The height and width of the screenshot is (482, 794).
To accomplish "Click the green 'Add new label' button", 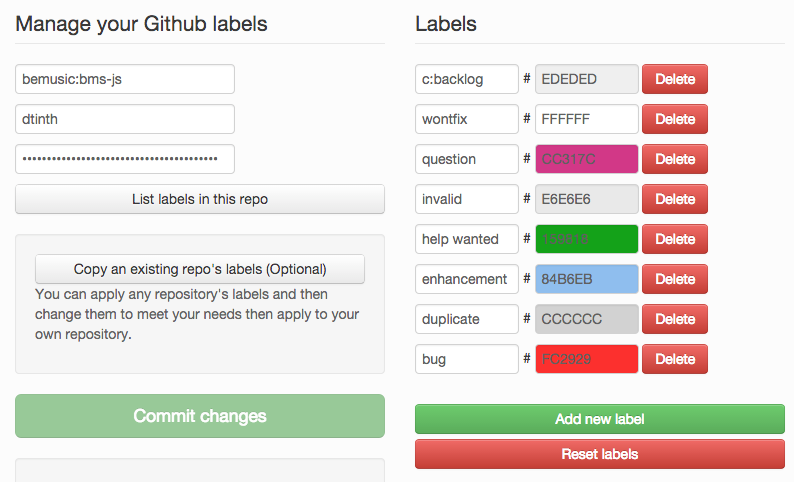I will (x=599, y=419).
